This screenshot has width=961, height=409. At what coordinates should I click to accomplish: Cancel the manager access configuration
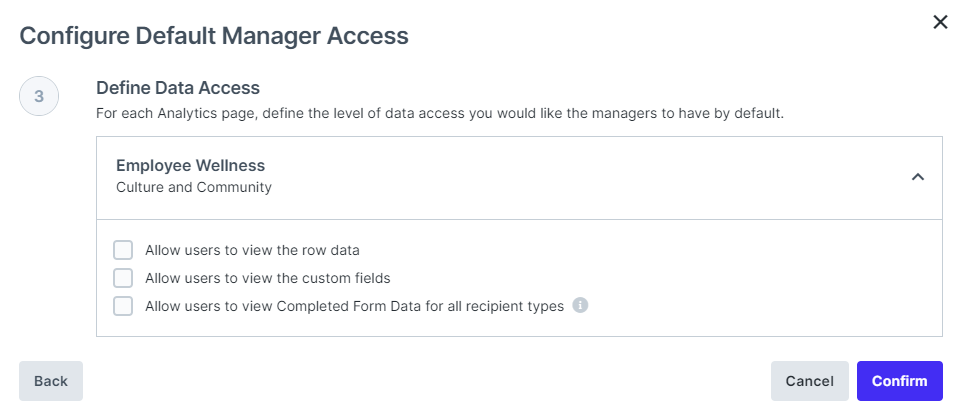point(810,381)
